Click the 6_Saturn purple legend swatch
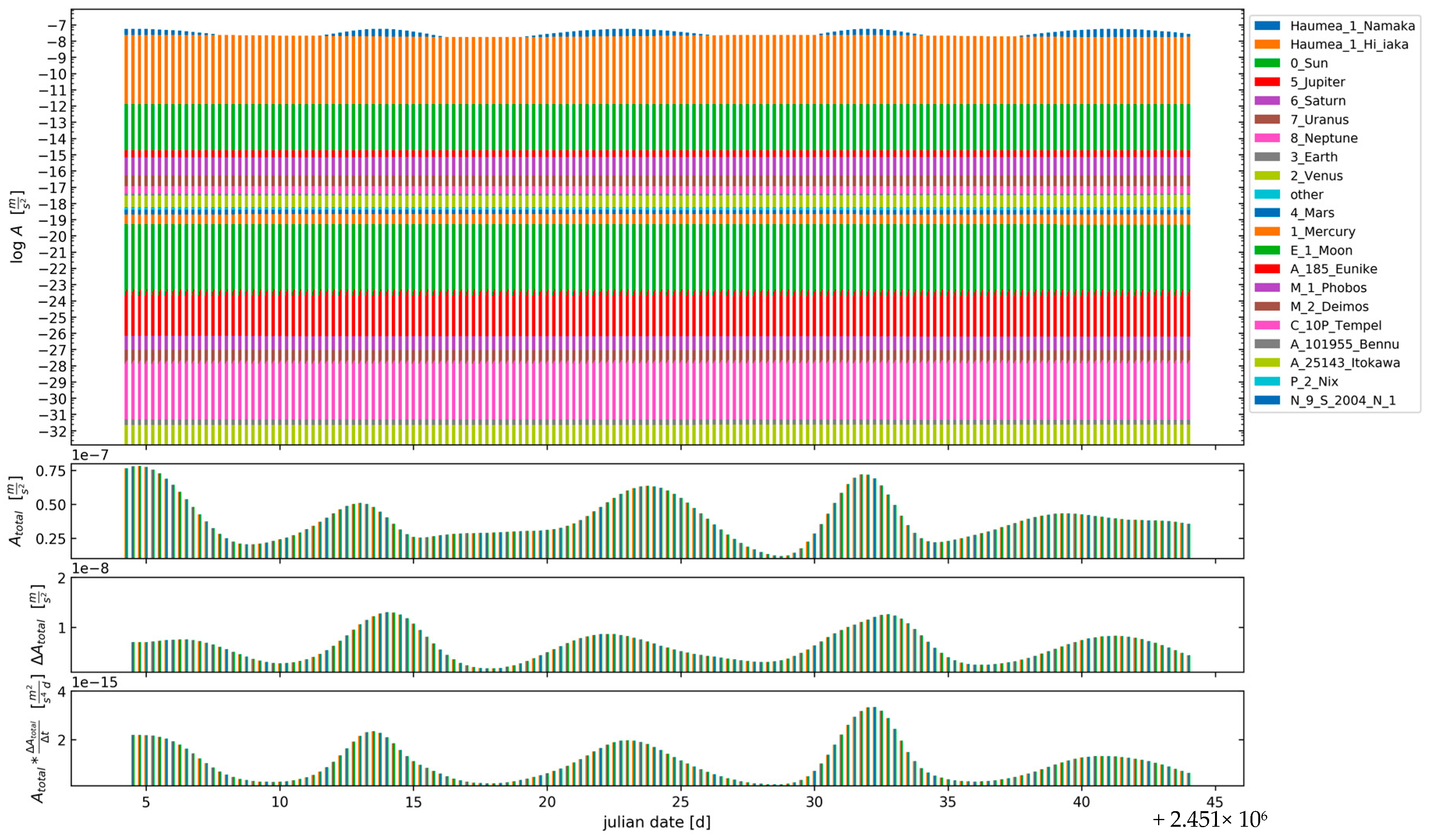This screenshot has width=1429, height=840. (1267, 101)
